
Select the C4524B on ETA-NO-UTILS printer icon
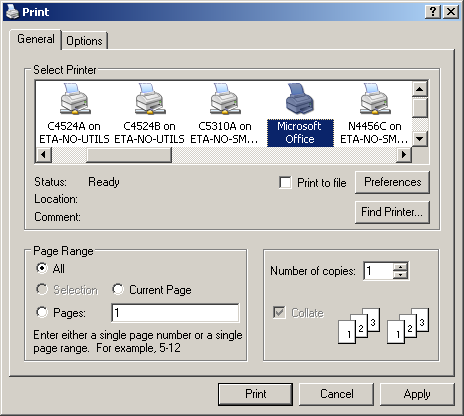pyautogui.click(x=150, y=99)
